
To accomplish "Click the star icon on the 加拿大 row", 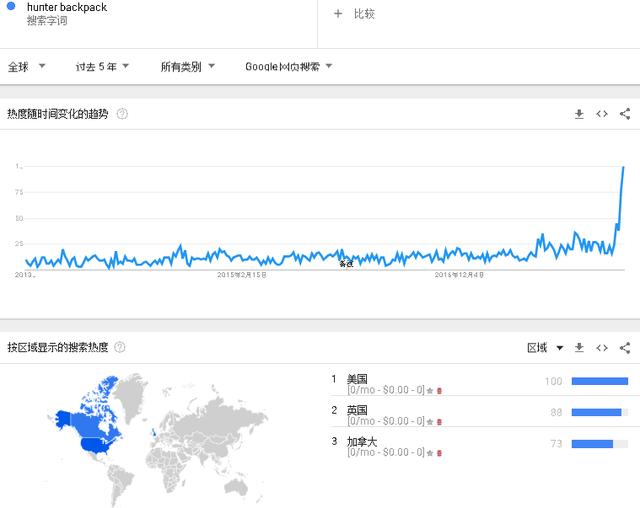I will pos(430,453).
